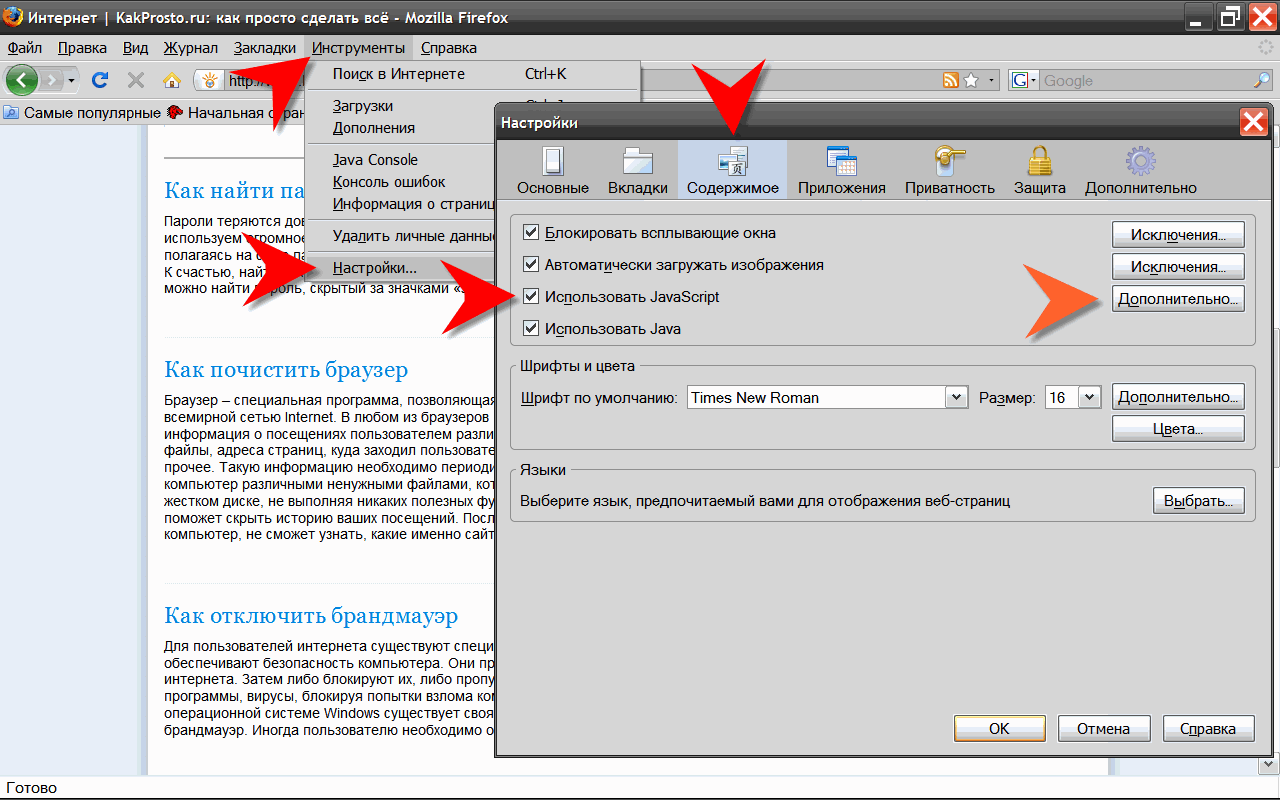Open Самые популярные bookmark folder
Screen dimensions: 1280x800
pyautogui.click(x=82, y=113)
